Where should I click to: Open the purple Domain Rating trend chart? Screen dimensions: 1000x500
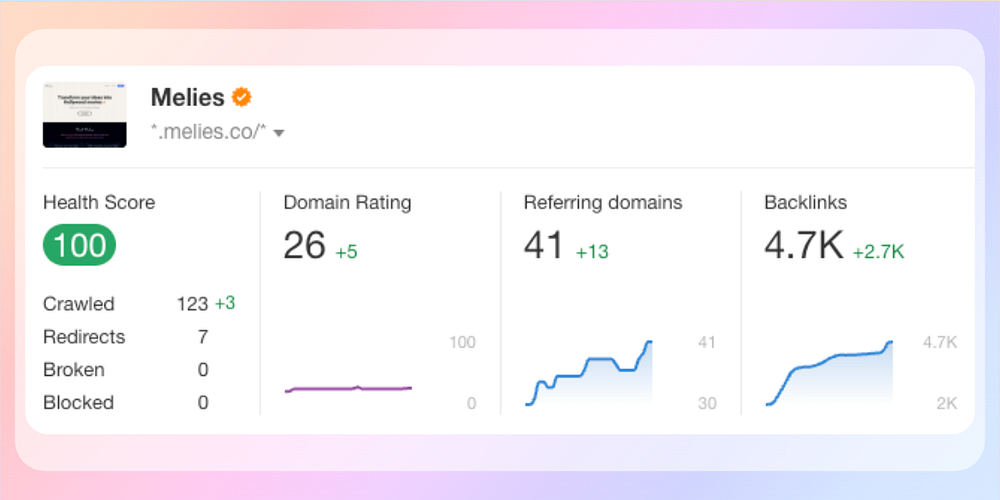click(x=348, y=388)
